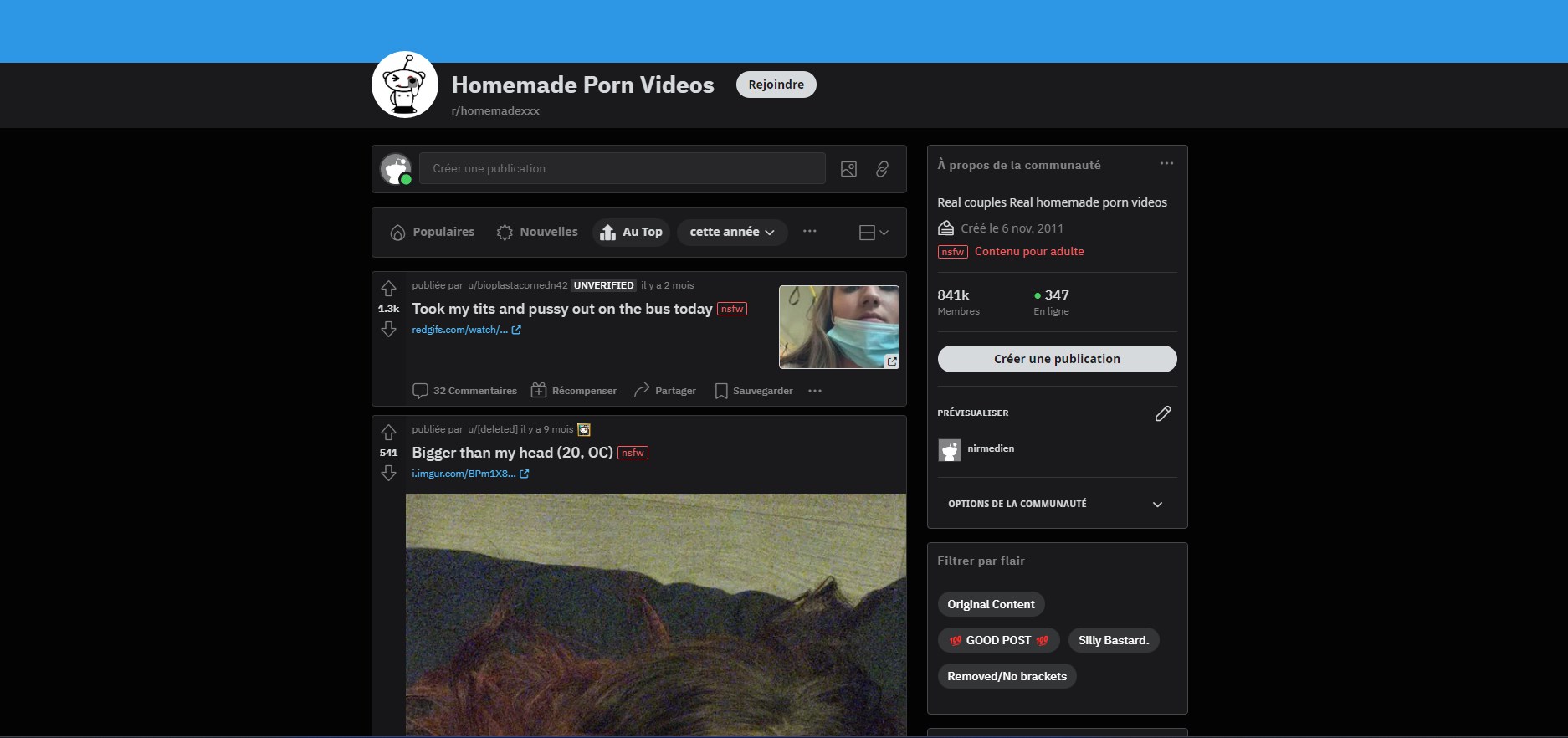The height and width of the screenshot is (738, 1568).
Task: Click the image upload icon in post composer
Action: click(x=848, y=169)
